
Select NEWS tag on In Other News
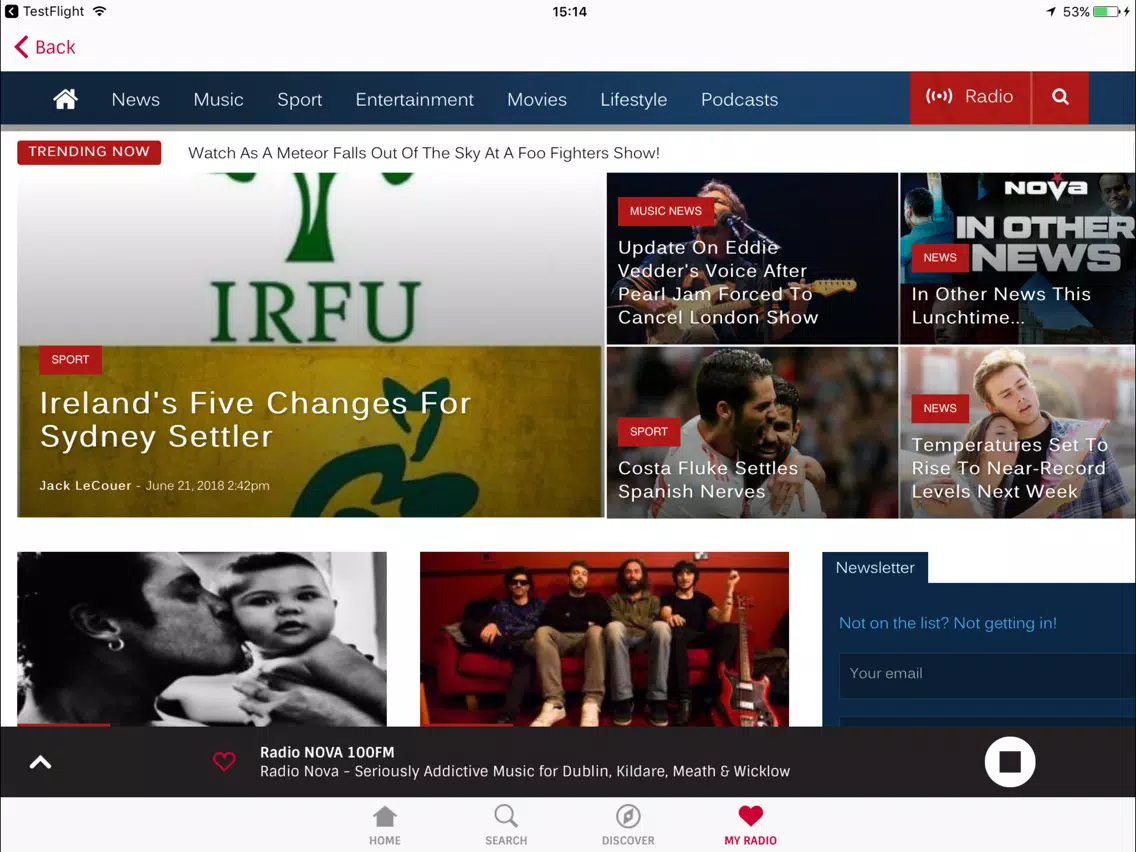tap(940, 258)
